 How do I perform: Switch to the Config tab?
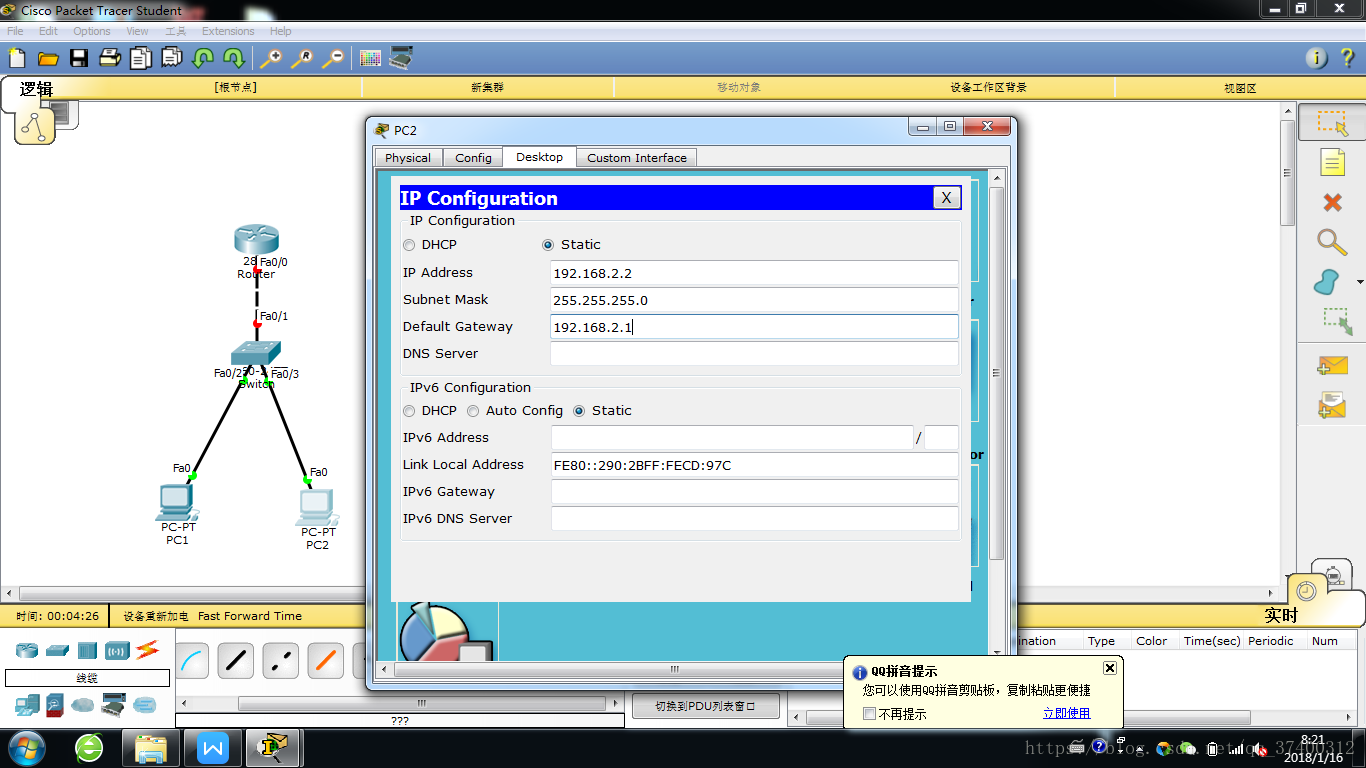[x=473, y=158]
